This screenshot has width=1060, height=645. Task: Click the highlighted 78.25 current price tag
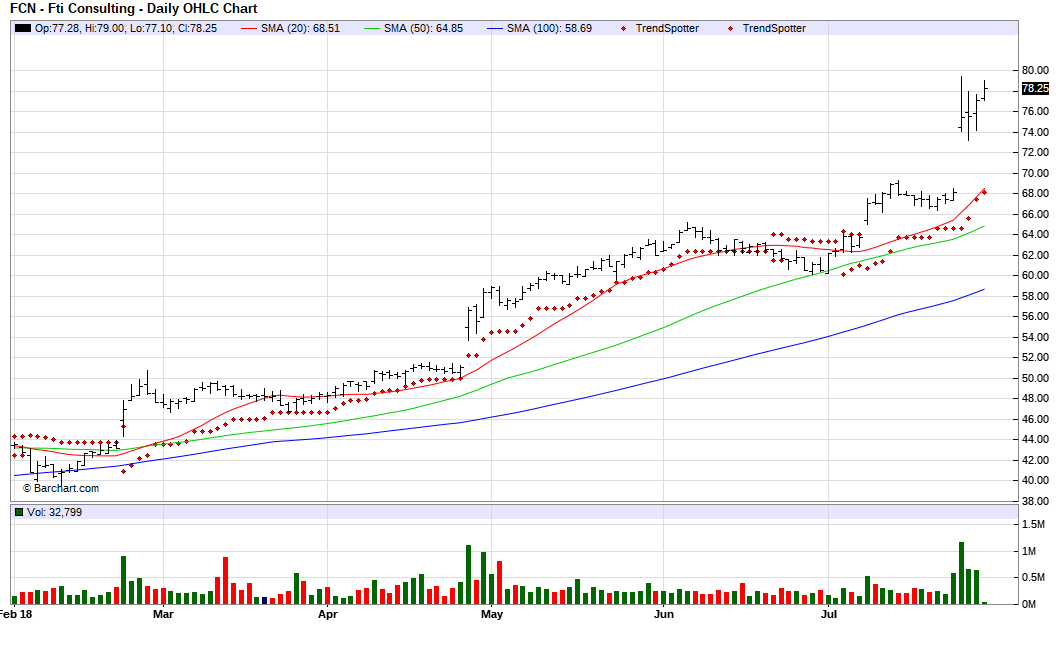[x=1035, y=89]
